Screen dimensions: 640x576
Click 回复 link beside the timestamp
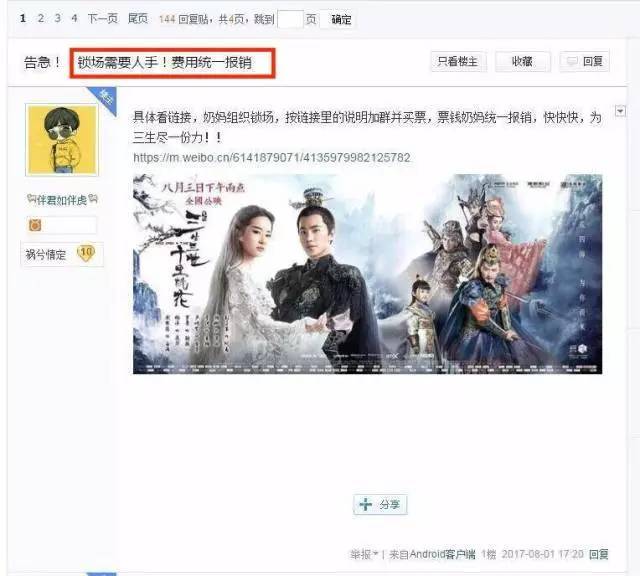(x=598, y=554)
